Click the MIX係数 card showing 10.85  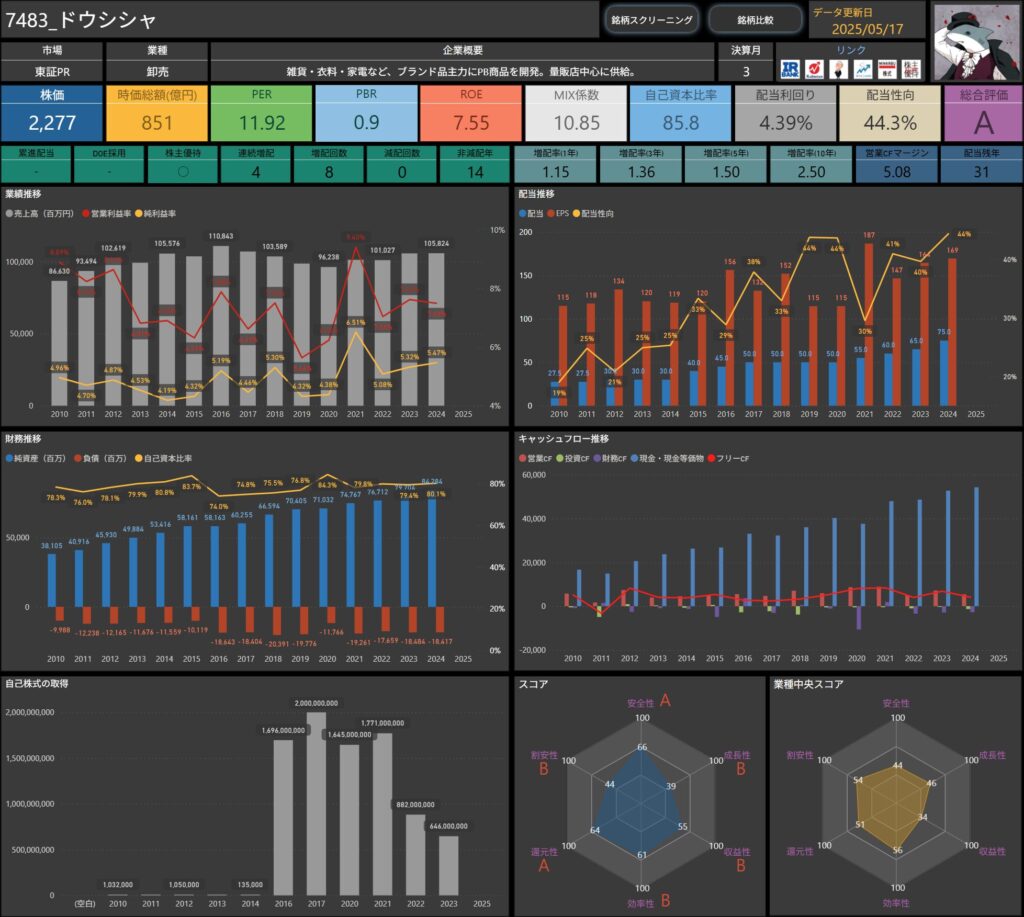coord(576,113)
